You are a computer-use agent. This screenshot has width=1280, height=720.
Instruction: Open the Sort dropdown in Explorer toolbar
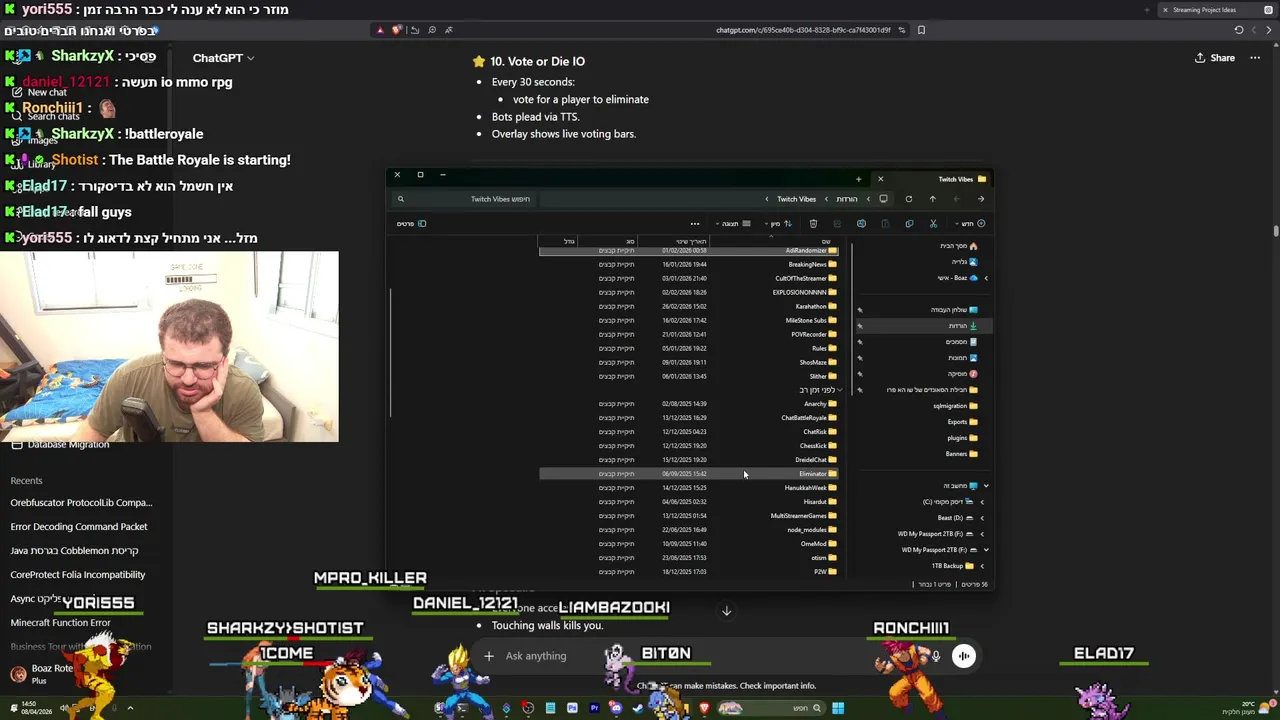coord(780,223)
